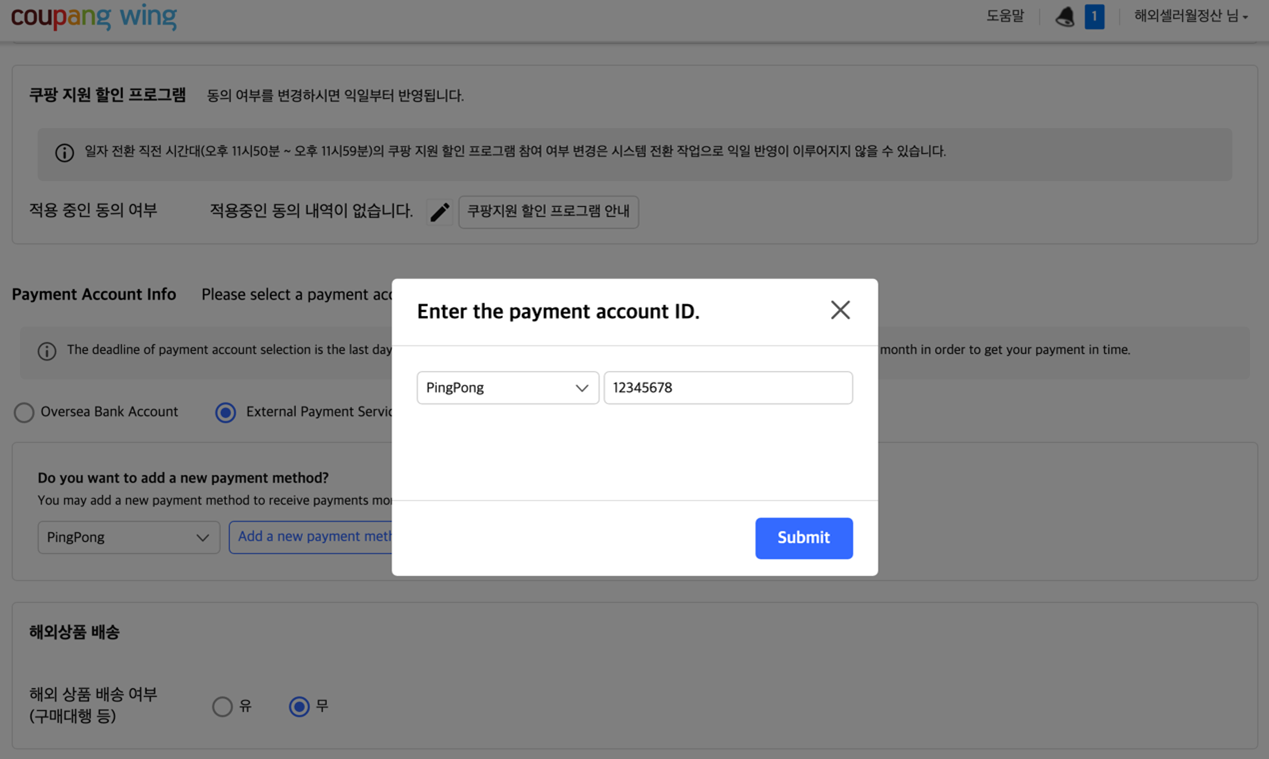
Task: Click the notification count badge showing 1
Action: (x=1094, y=16)
